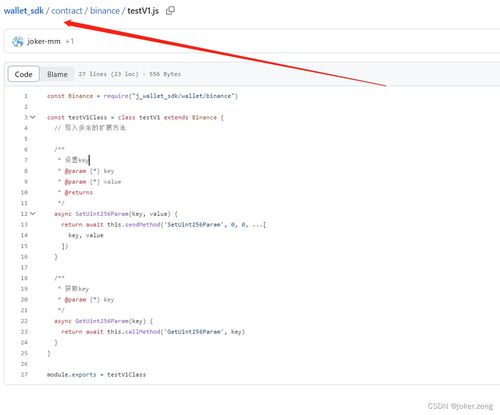The image size is (500, 415).
Task: Click the testV1.js file name
Action: click(x=143, y=11)
